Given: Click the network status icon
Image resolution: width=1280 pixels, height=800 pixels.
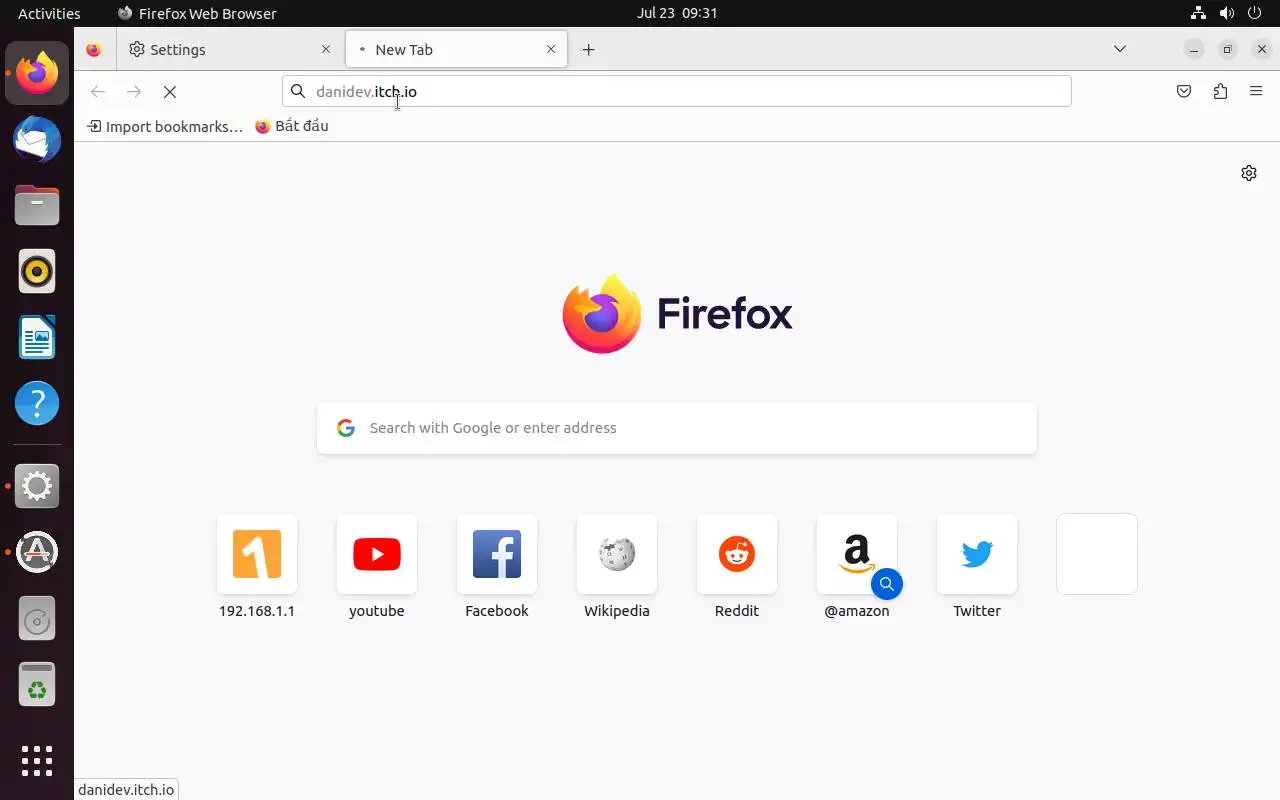Looking at the screenshot, I should pyautogui.click(x=1198, y=13).
